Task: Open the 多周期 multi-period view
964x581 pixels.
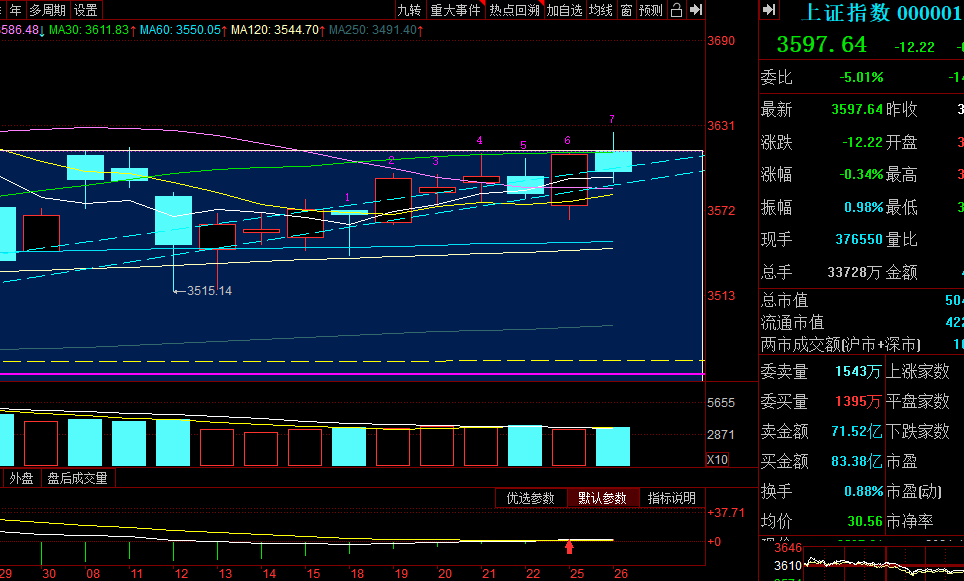Action: (47, 10)
